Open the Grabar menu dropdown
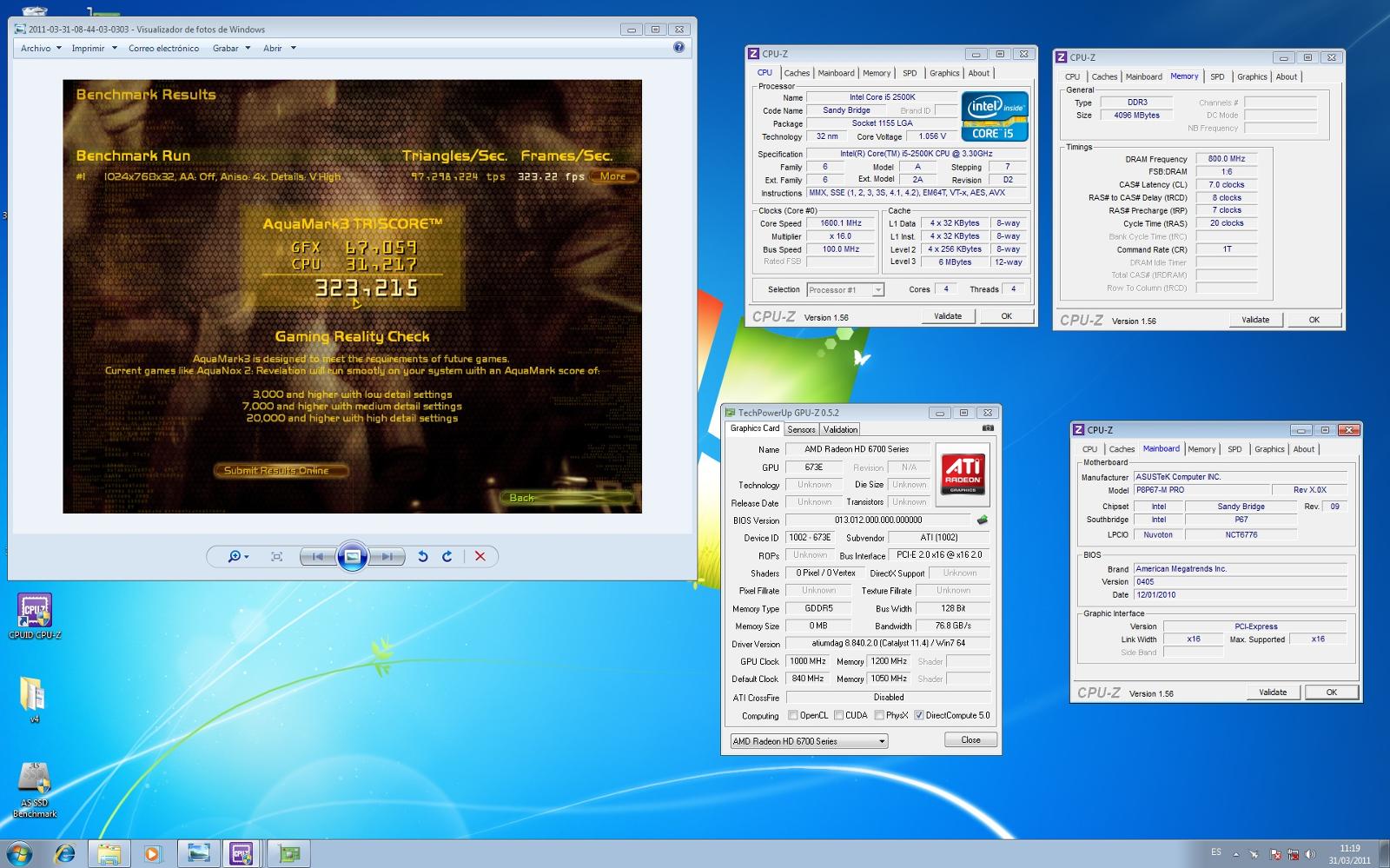Screen dimensions: 1390x868 231,49
